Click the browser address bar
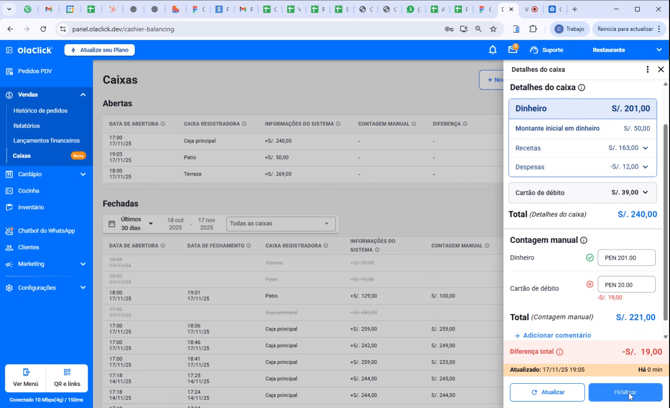The height and width of the screenshot is (408, 670). (256, 29)
